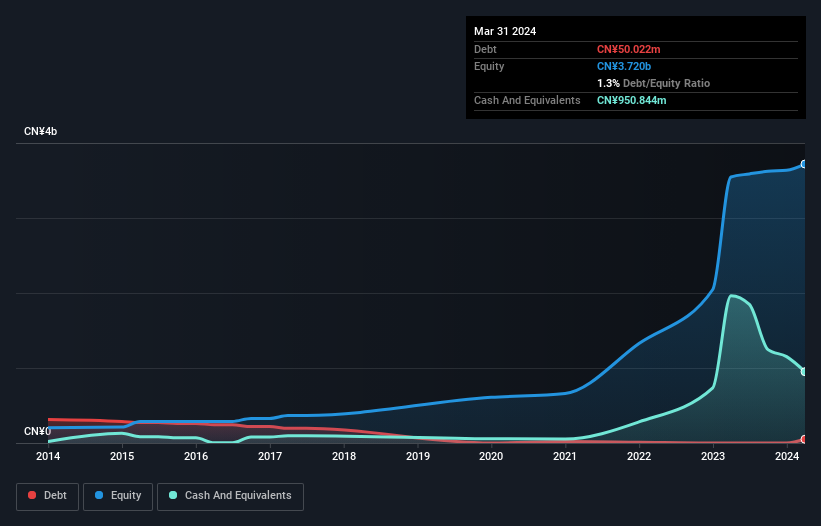Click the 2021 x-axis label
The width and height of the screenshot is (821, 526).
click(x=565, y=456)
